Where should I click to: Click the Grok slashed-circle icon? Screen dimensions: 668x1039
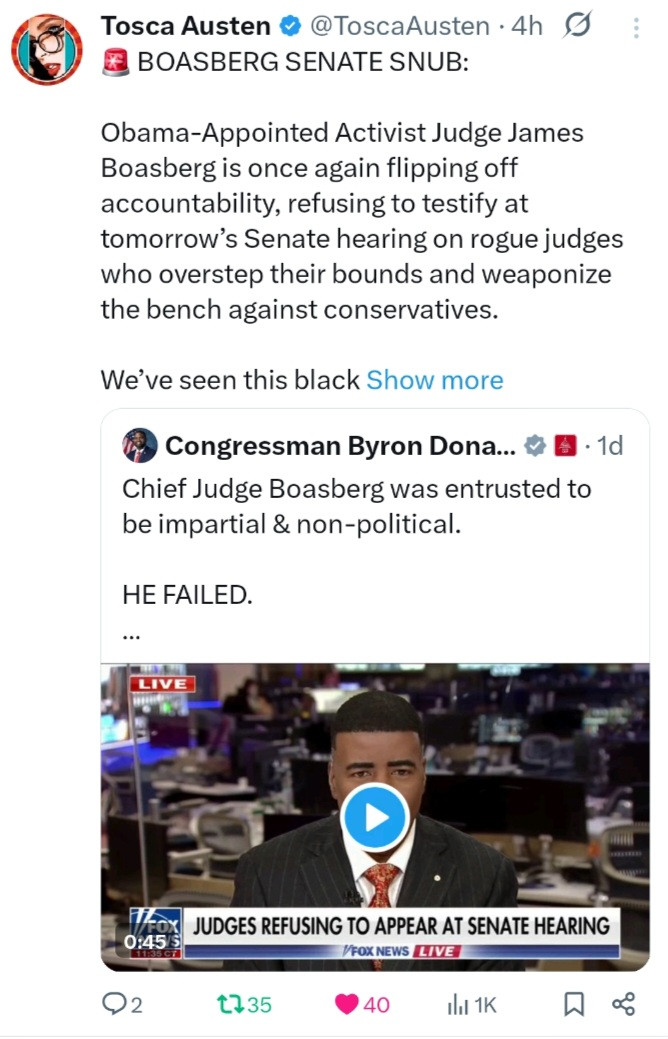coord(576,27)
